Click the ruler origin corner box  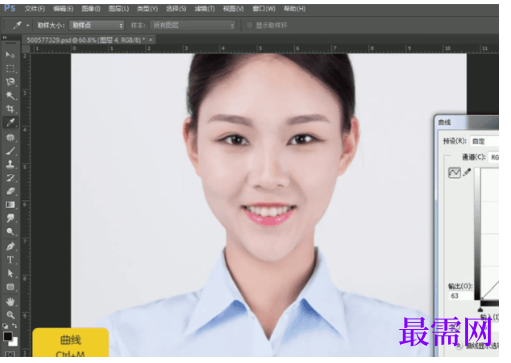[26, 49]
